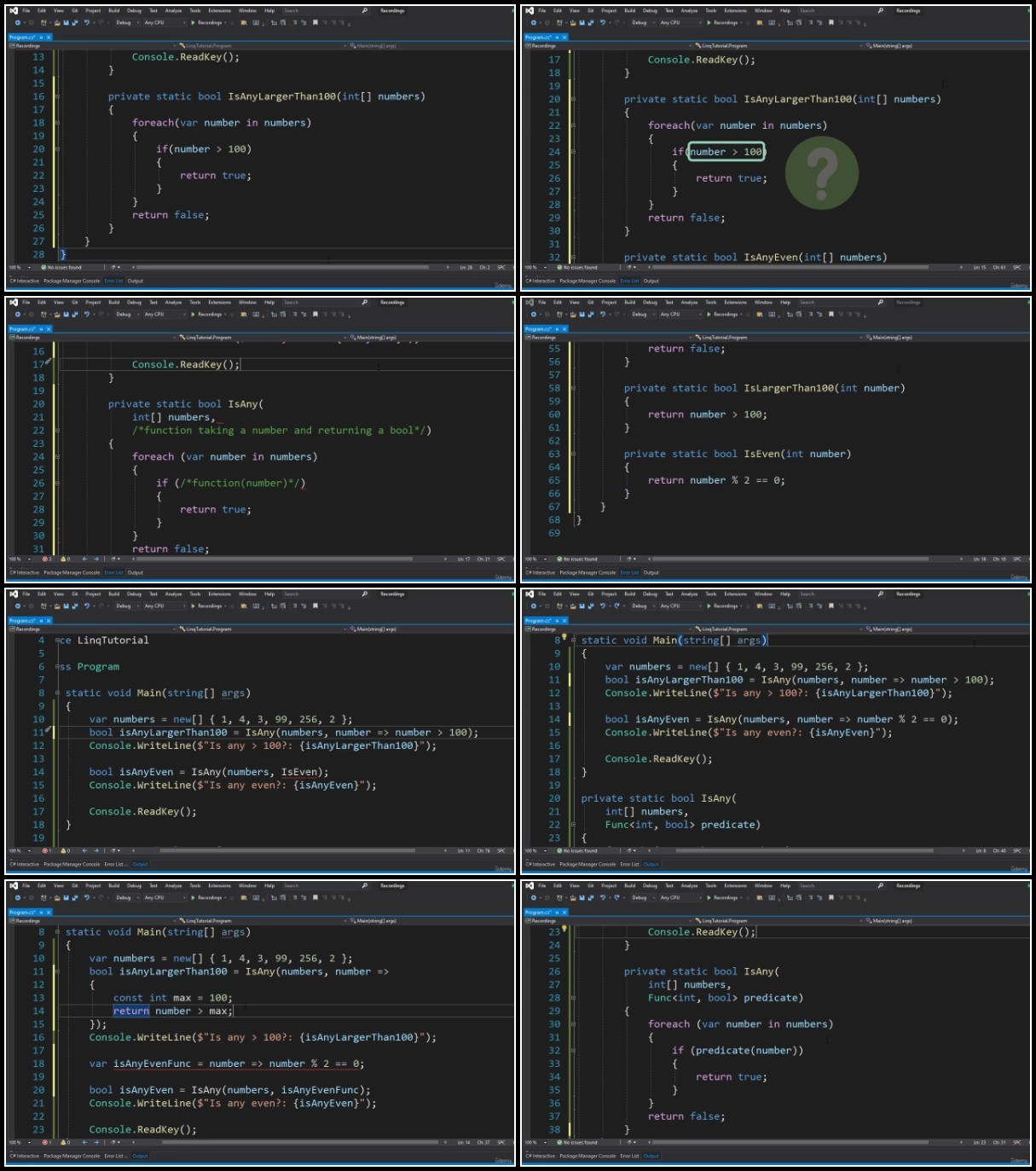This screenshot has width=1036, height=1171.
Task: Click 'Ln: 28' status in frame ending at line 28
Action: (x=466, y=267)
